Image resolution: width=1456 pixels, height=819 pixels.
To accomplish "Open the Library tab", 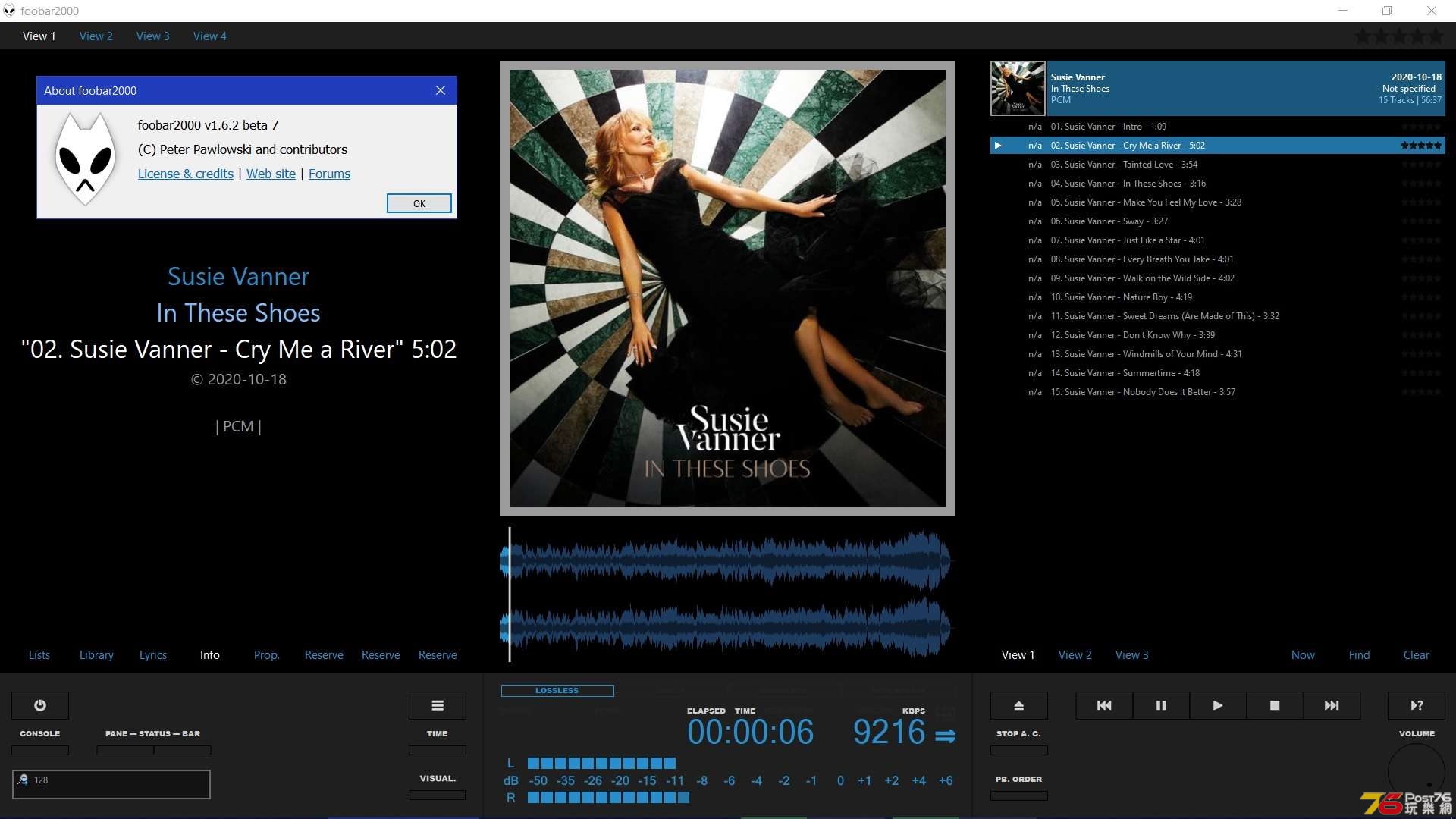I will [x=96, y=655].
